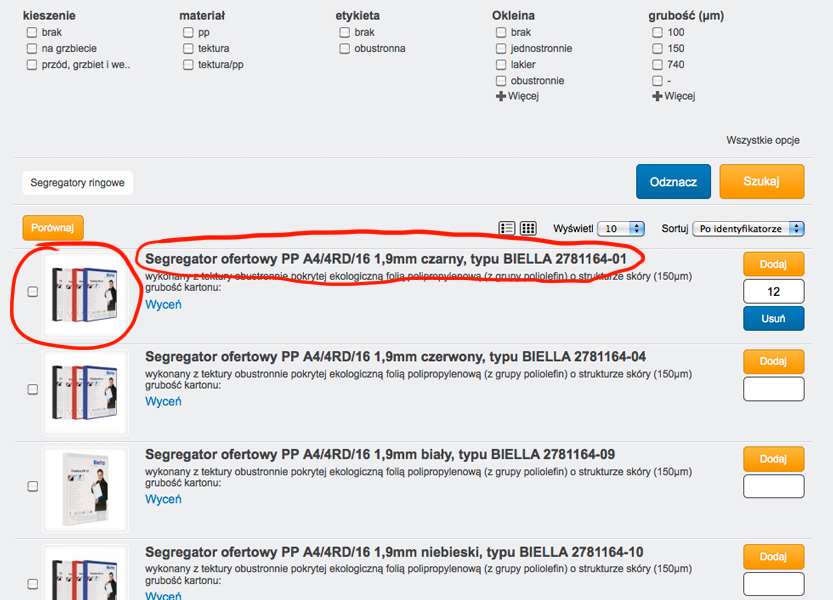Click Wyceń link for biały segregator

[163, 500]
